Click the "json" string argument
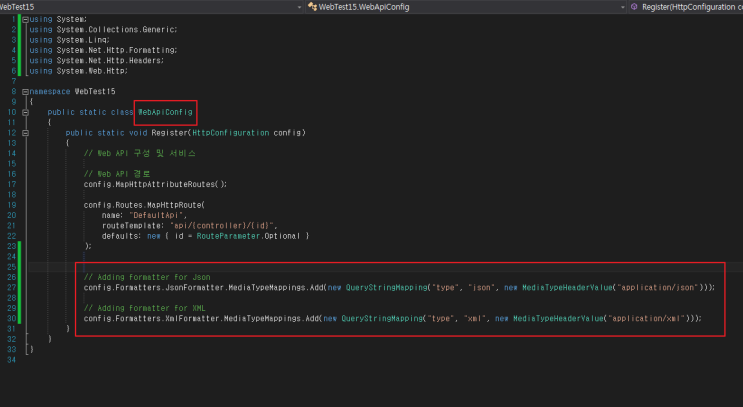The image size is (743, 407). coord(481,288)
